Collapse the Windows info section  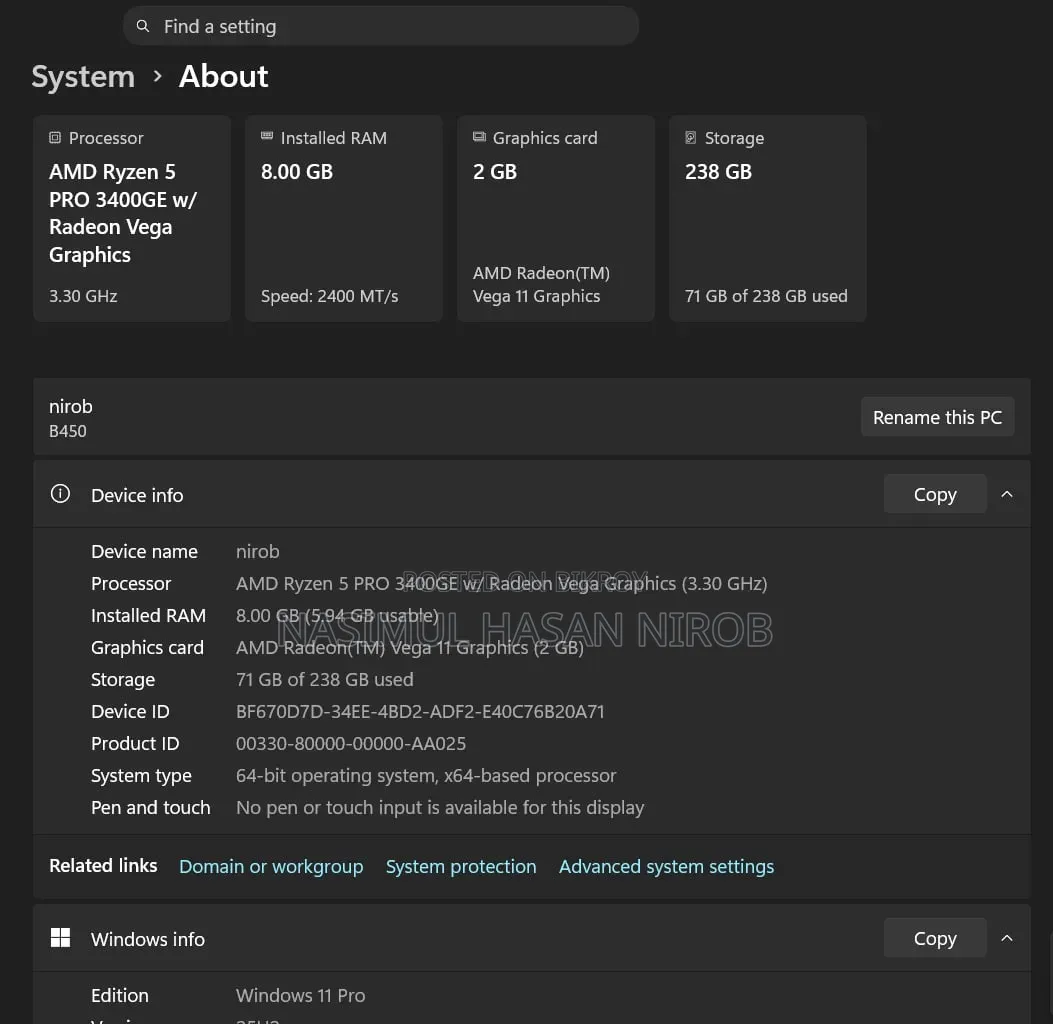(x=1007, y=938)
